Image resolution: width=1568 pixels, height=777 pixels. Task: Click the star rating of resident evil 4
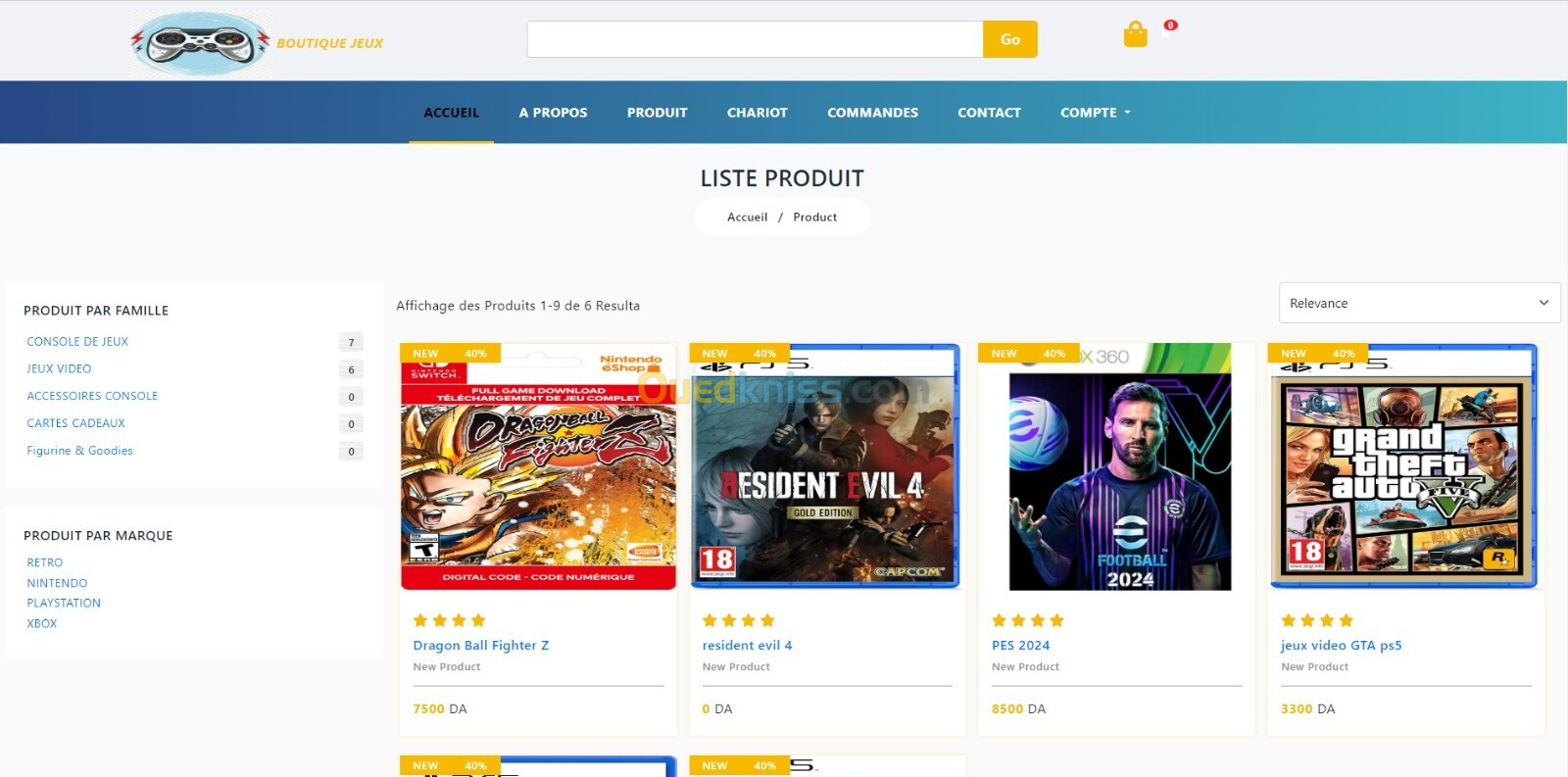(739, 620)
